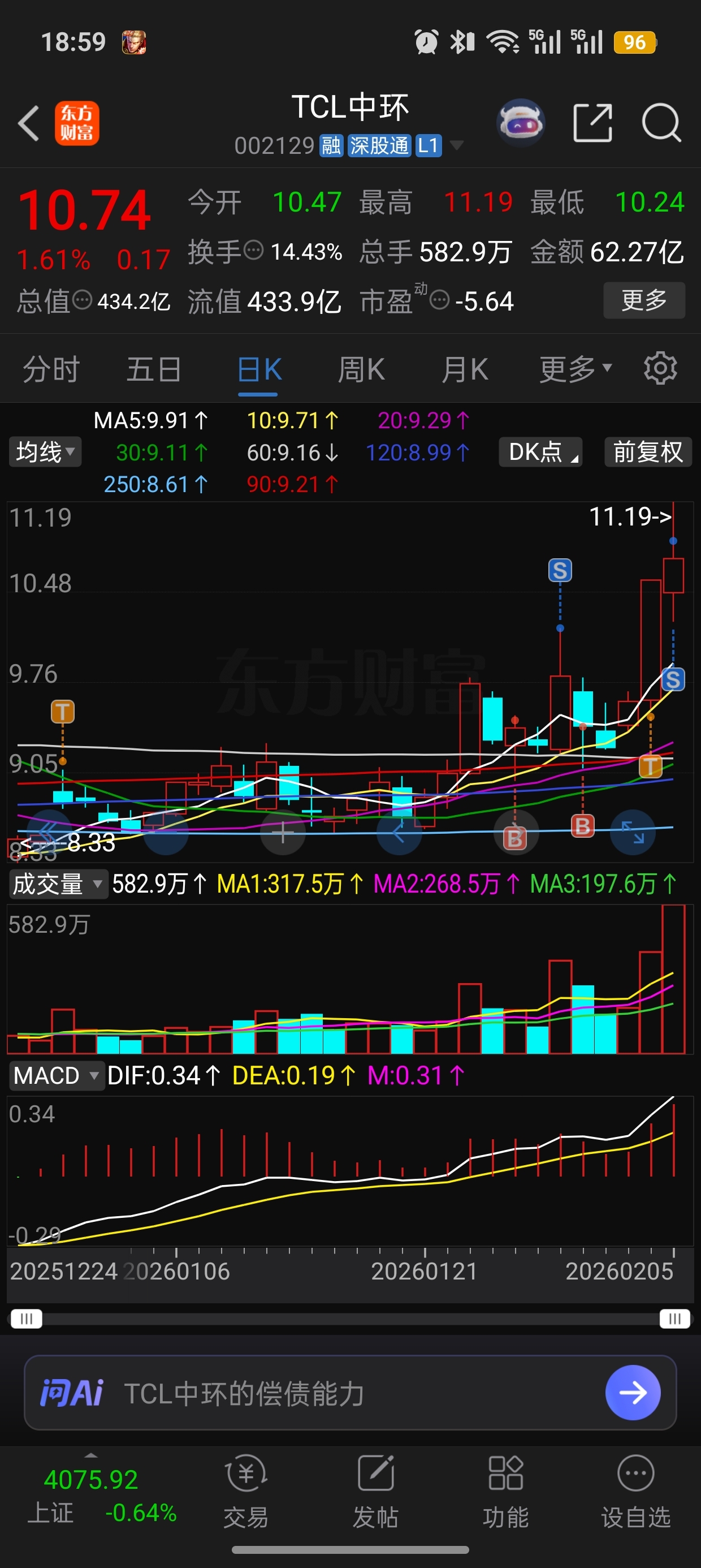Open the search magnifier
Image resolution: width=701 pixels, height=1568 pixels.
[661, 123]
